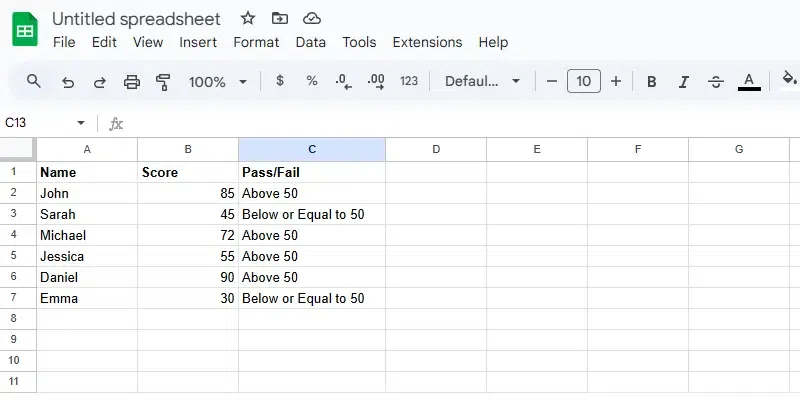Open the Insert menu
The image size is (800, 400).
[x=198, y=42]
